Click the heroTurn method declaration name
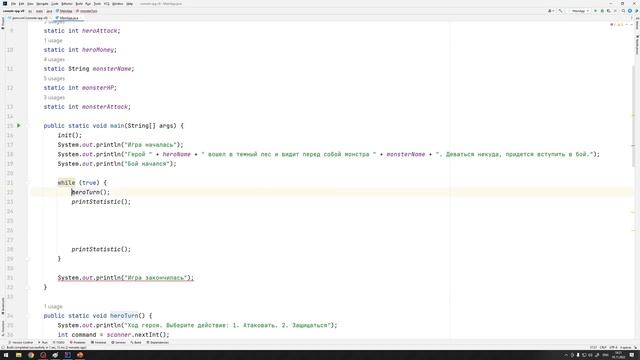The width and height of the screenshot is (640, 360). tap(124, 316)
